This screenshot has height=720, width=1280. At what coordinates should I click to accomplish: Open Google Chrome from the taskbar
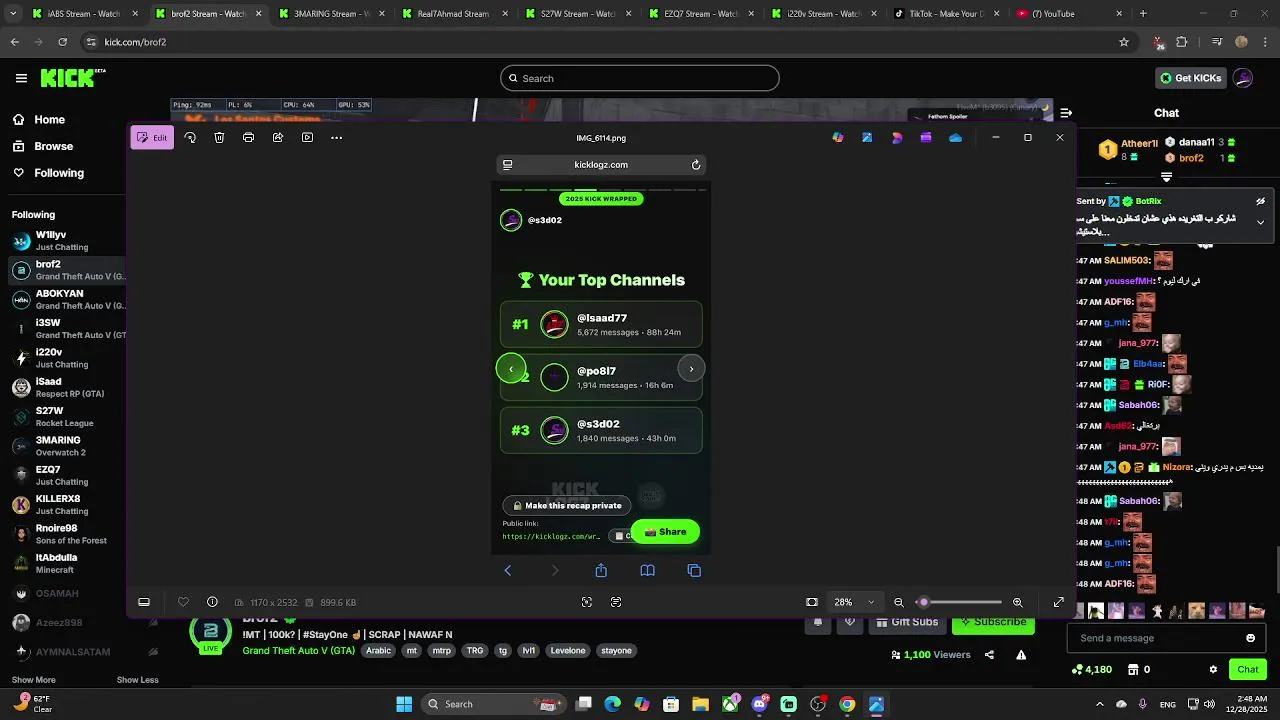[x=847, y=704]
